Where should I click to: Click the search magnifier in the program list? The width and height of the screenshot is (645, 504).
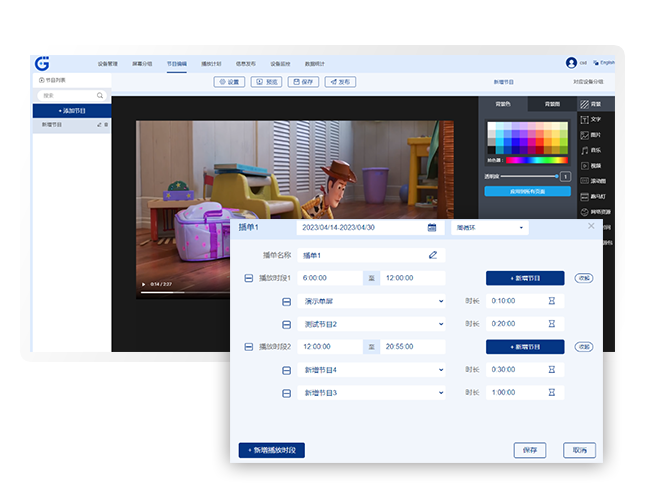[x=101, y=96]
